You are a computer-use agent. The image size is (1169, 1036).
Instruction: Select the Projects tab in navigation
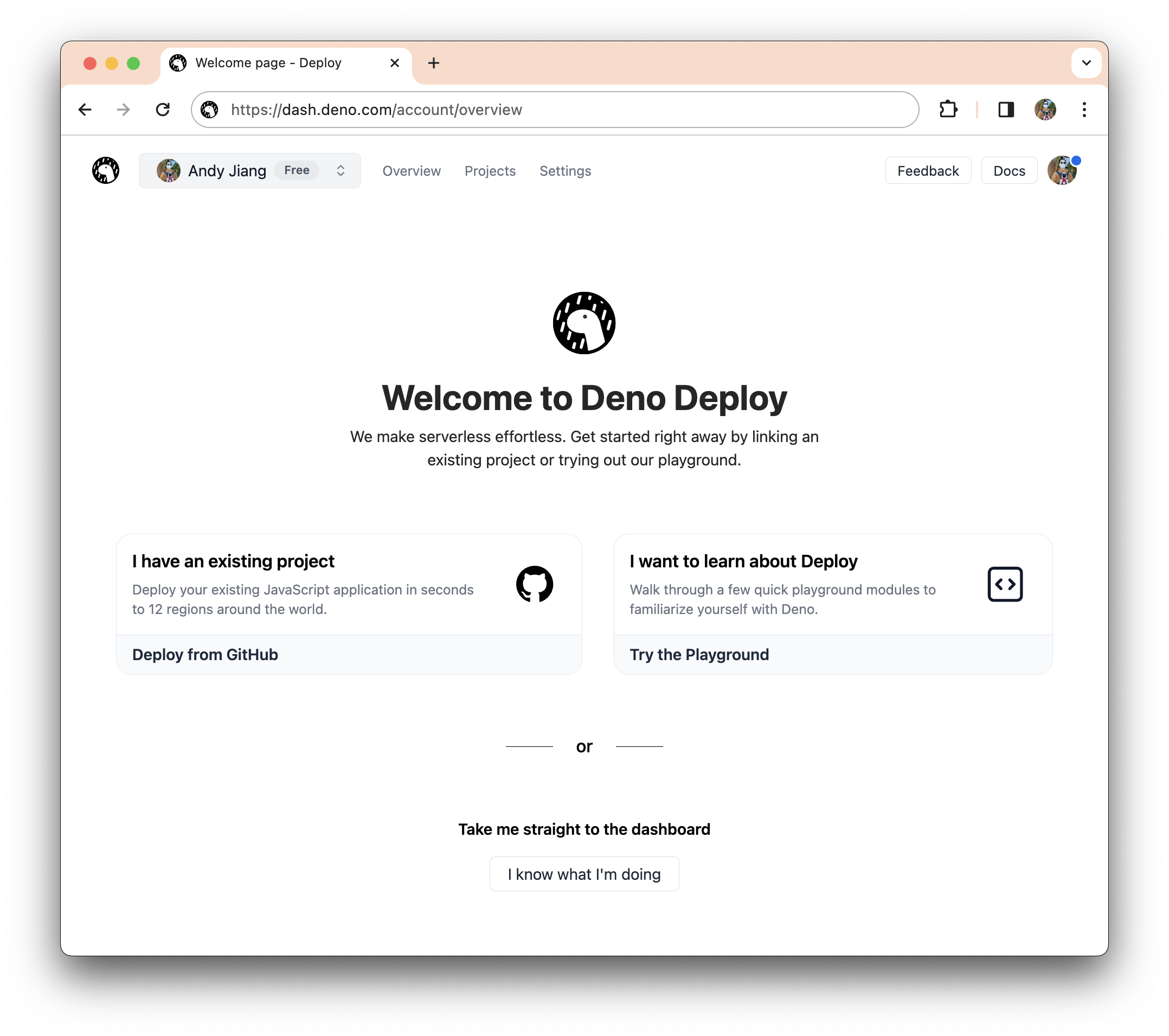point(490,170)
